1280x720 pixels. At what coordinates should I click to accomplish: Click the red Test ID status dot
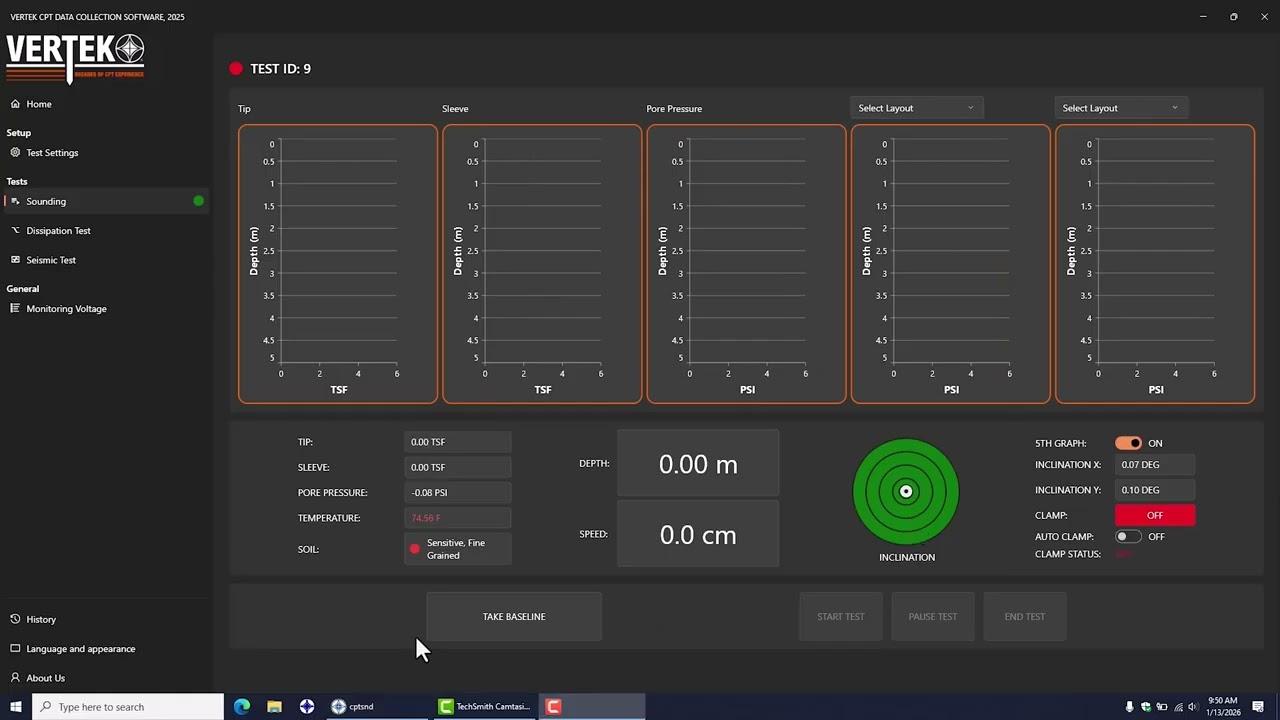(x=236, y=69)
